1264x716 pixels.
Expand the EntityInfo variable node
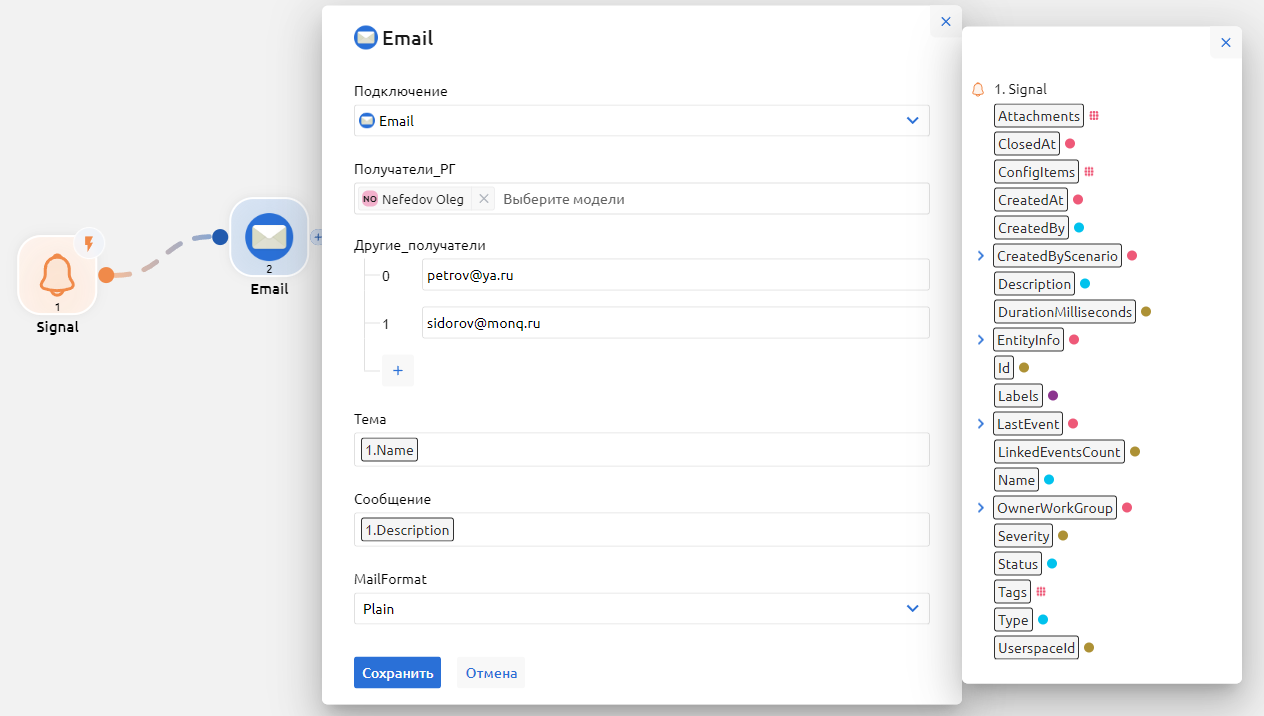[981, 340]
